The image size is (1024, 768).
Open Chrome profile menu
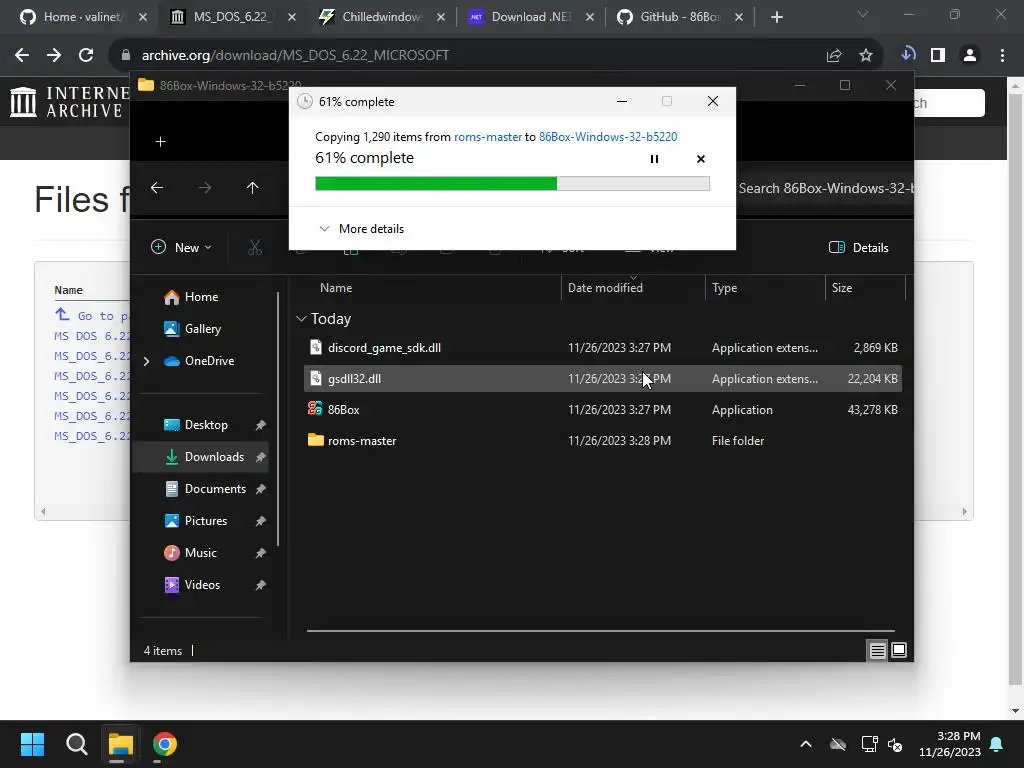pos(970,56)
